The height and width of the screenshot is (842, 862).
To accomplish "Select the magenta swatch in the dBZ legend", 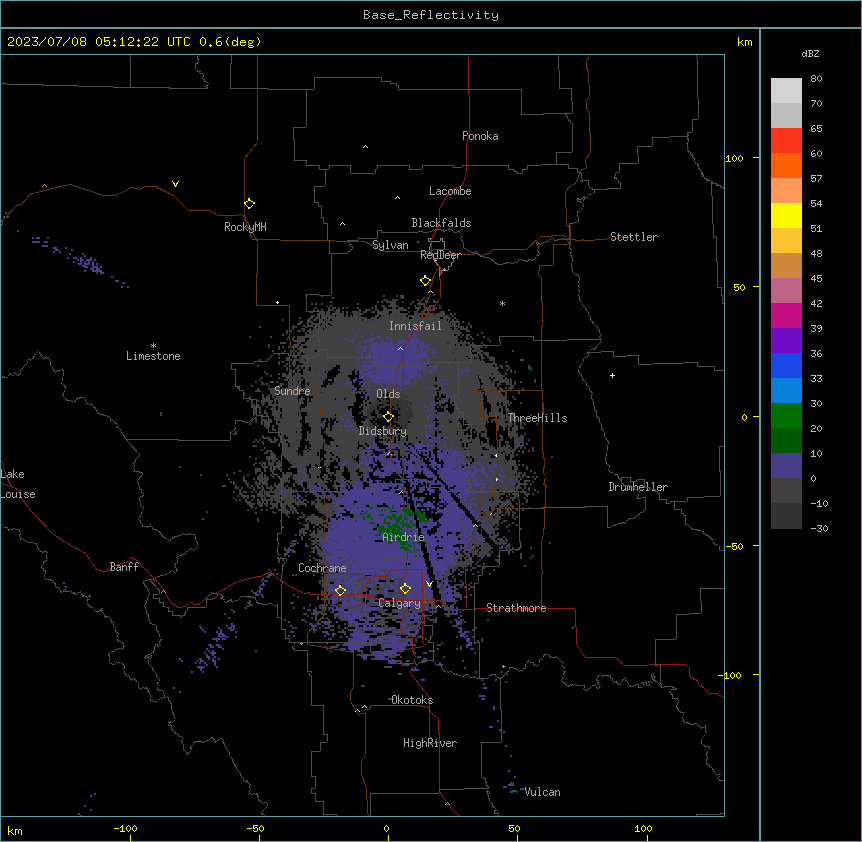I will (786, 315).
